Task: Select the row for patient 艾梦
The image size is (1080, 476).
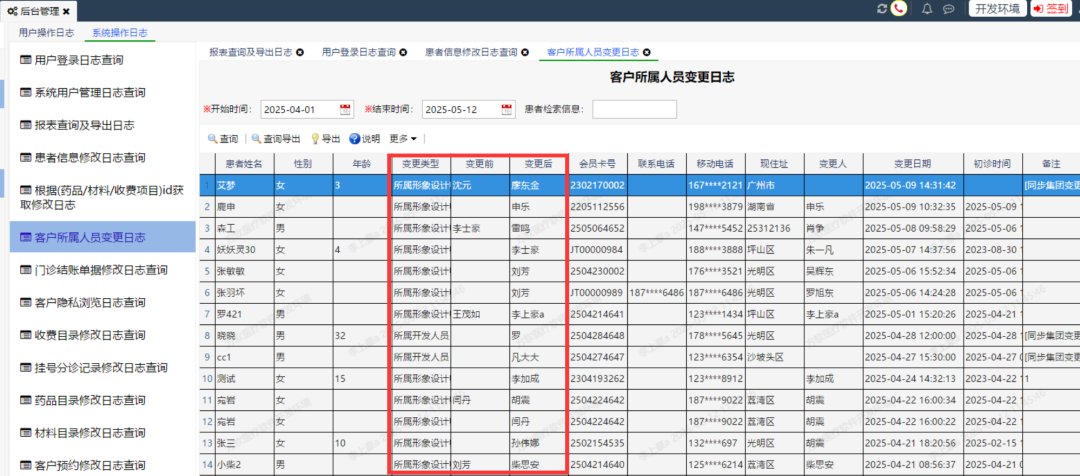Action: (639, 185)
